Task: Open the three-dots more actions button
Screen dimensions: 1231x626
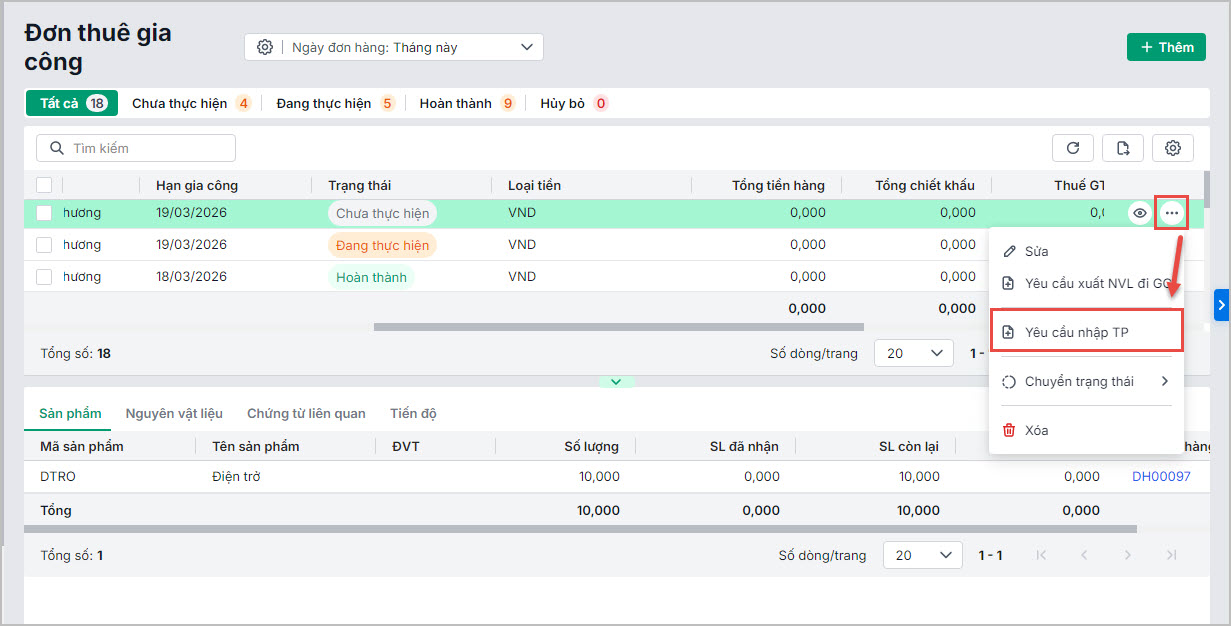Action: coord(1171,213)
